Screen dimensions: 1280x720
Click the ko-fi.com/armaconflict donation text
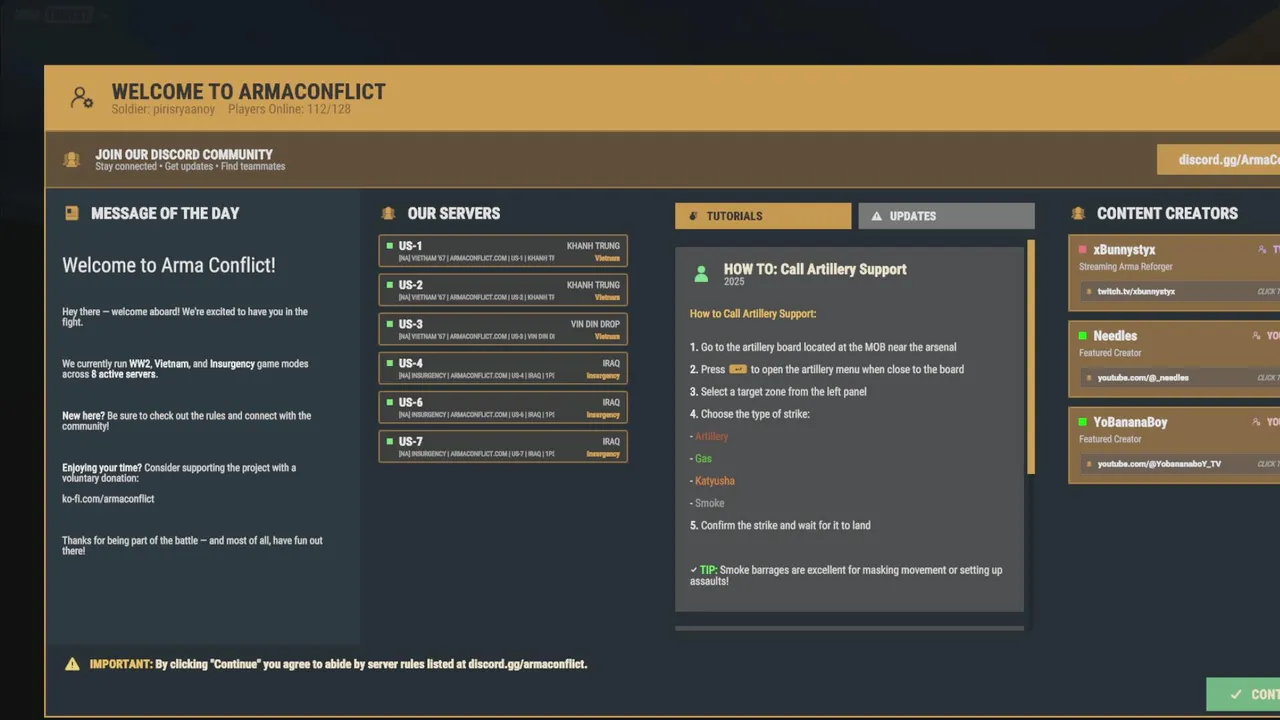click(108, 499)
